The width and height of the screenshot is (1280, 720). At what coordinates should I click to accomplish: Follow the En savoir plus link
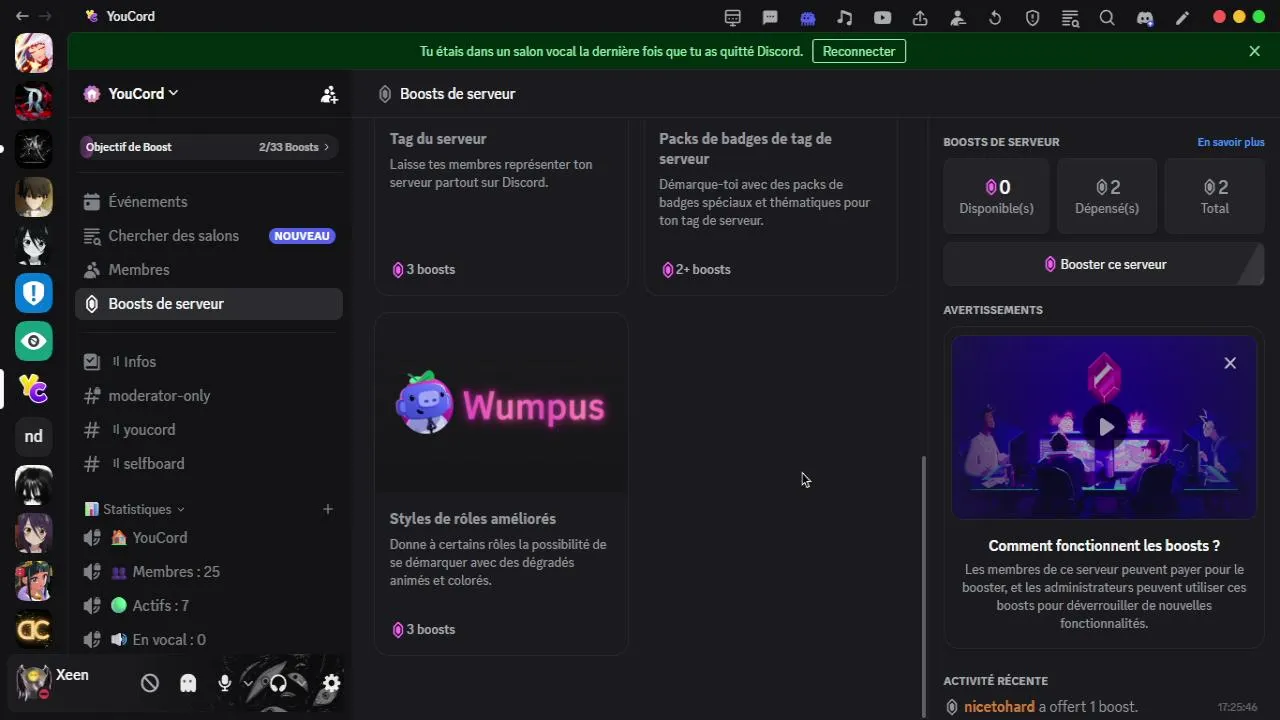pyautogui.click(x=1231, y=142)
